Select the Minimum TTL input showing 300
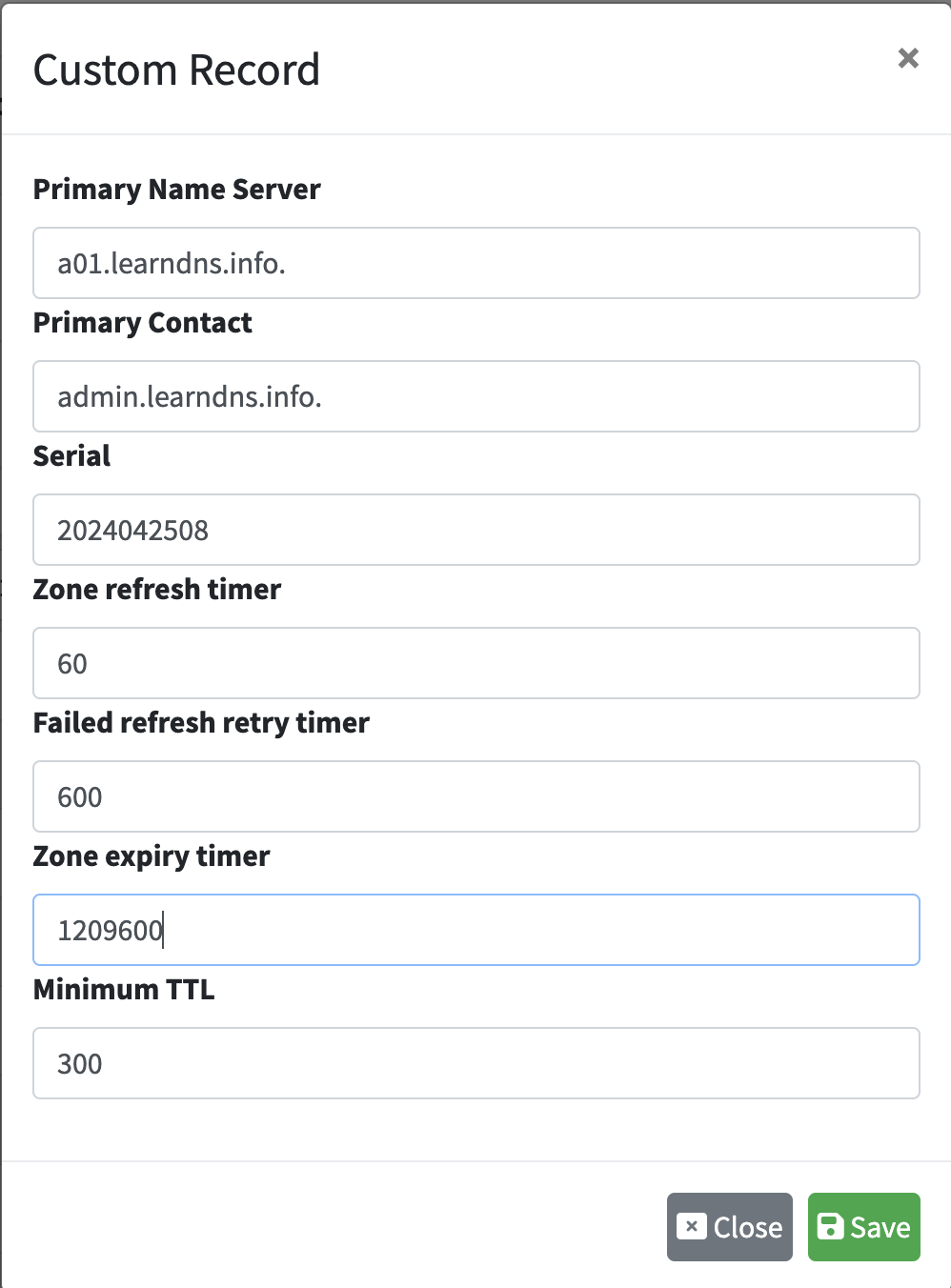The height and width of the screenshot is (1288, 951). pos(476,1063)
